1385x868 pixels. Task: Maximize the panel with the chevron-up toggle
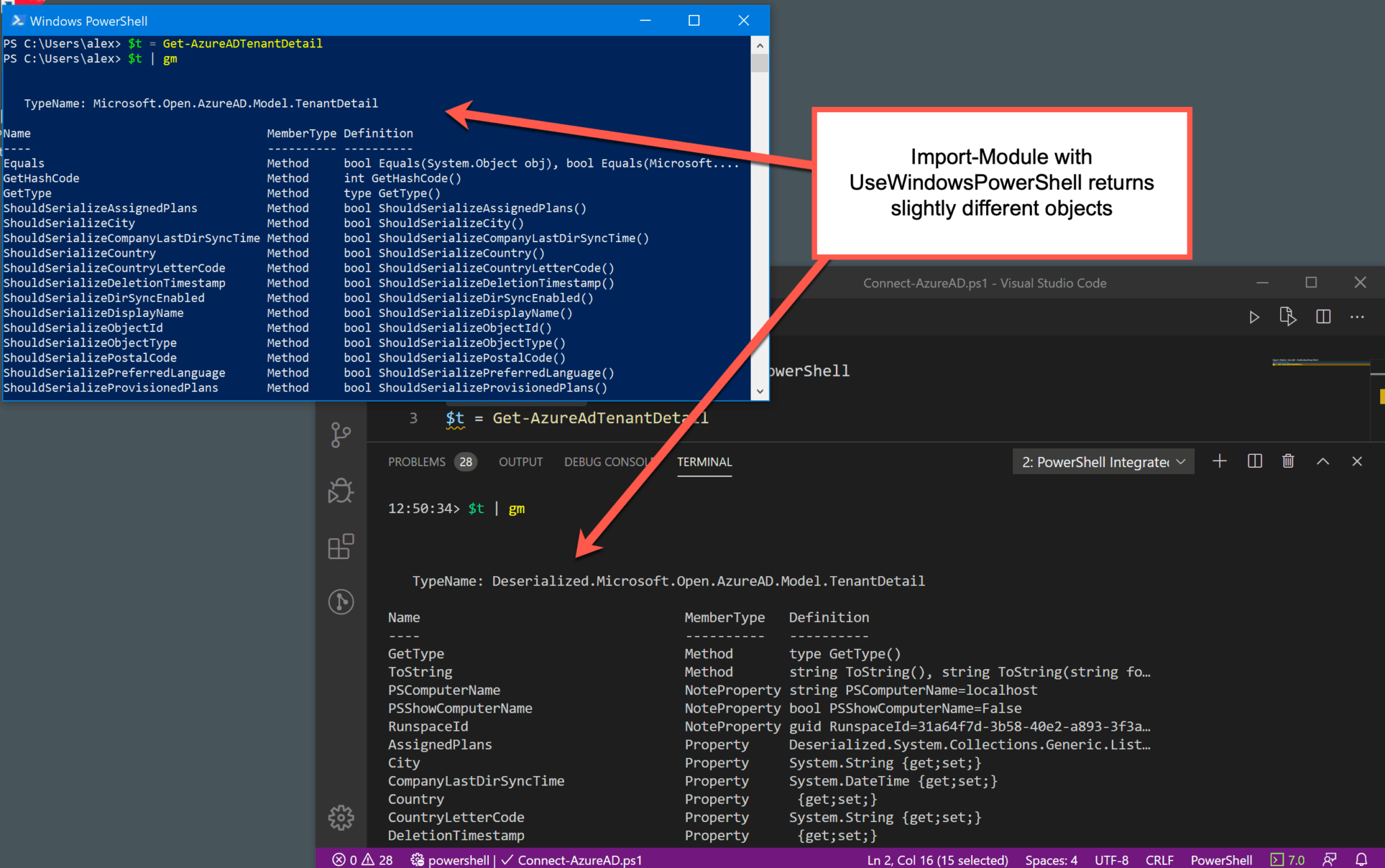click(x=1323, y=461)
